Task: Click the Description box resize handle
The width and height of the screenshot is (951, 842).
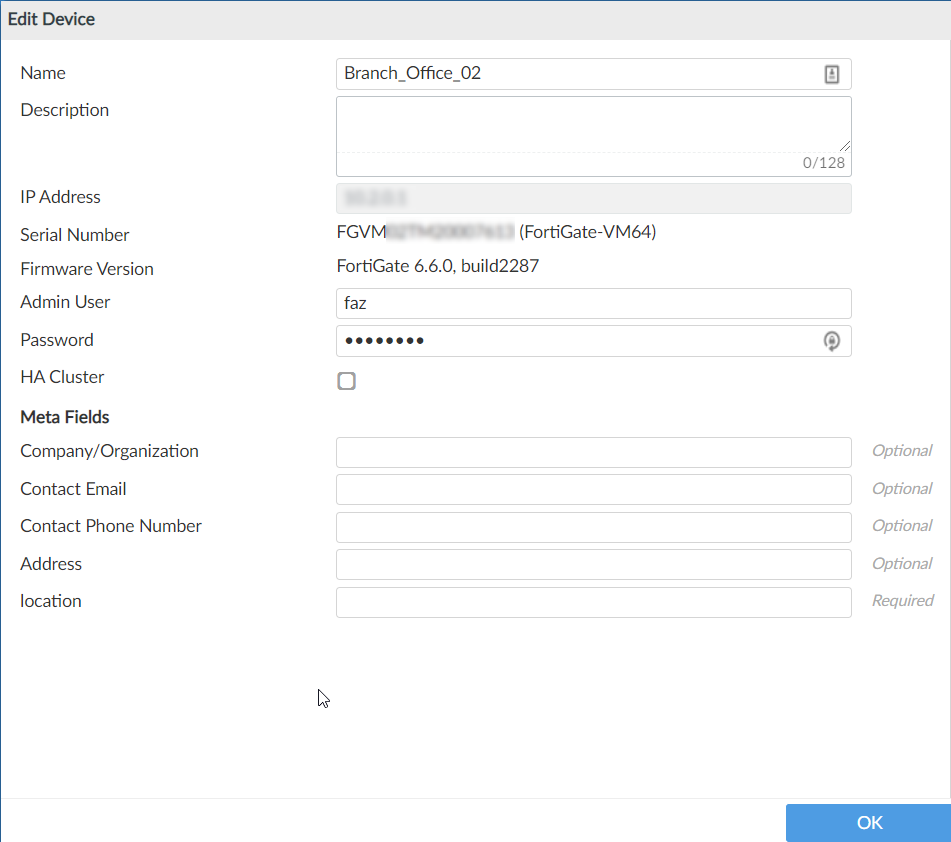Action: [x=845, y=145]
